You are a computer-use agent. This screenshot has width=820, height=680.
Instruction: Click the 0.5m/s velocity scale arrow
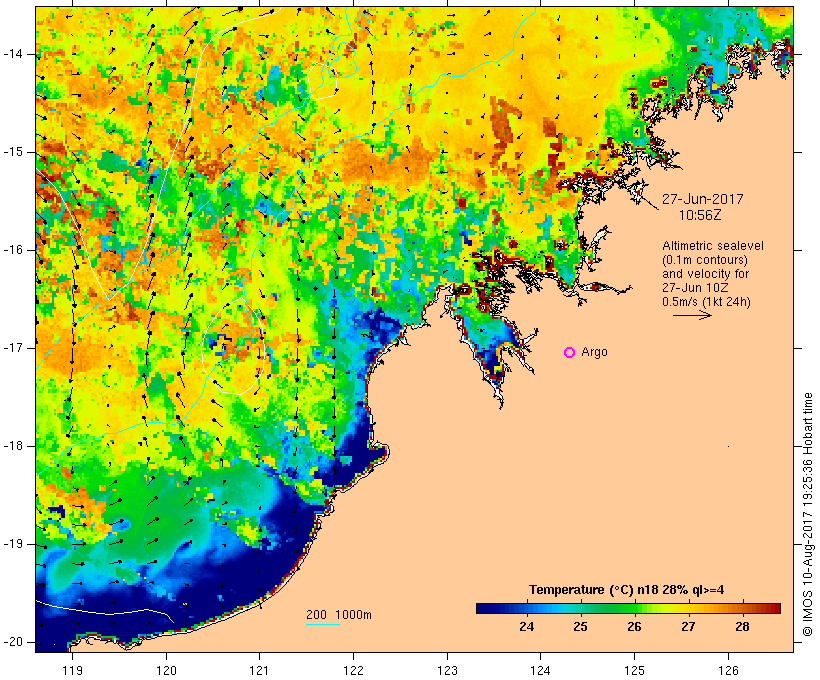692,315
